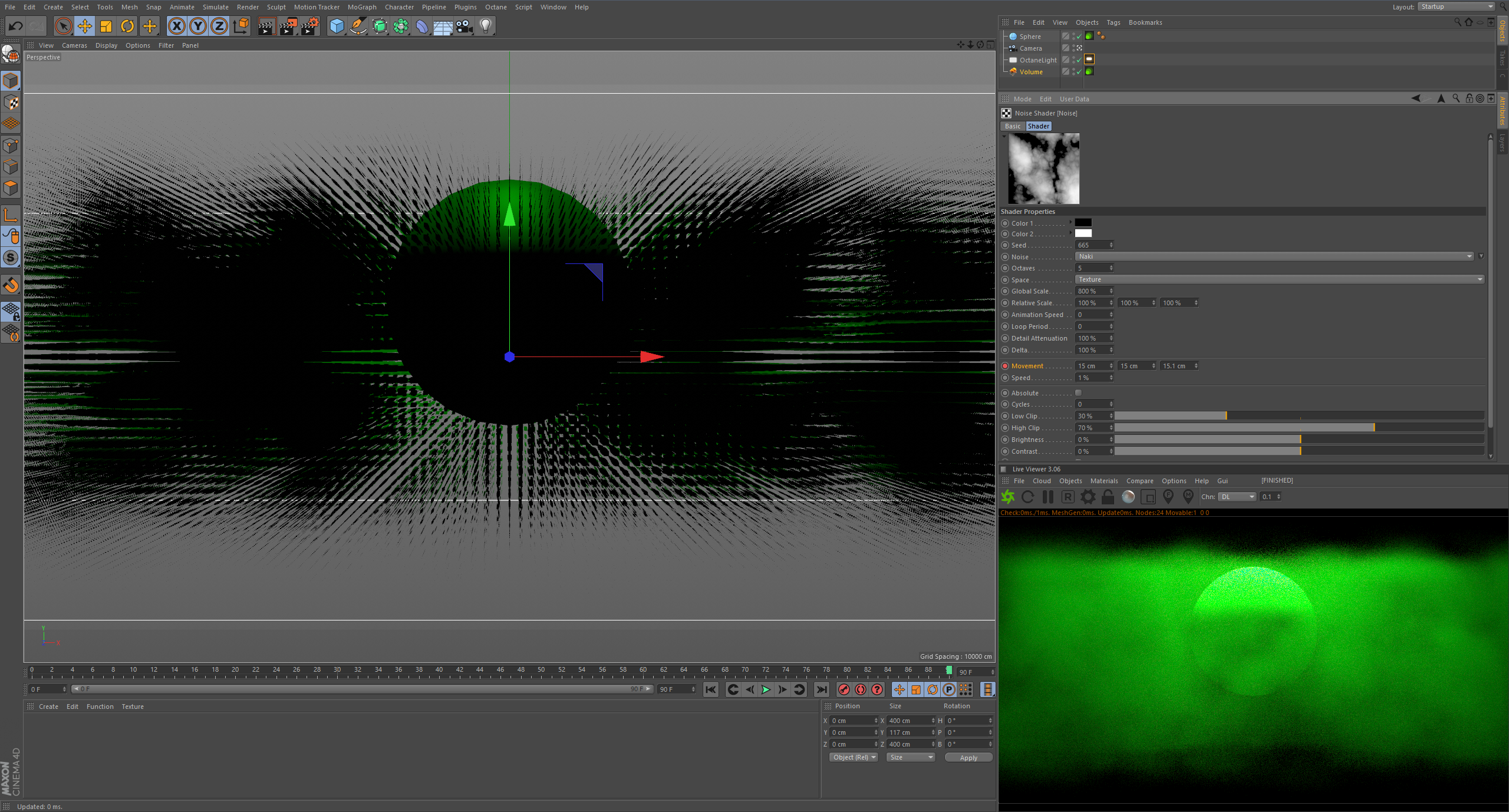Select the Move tool in top toolbar
This screenshot has width=1509, height=812.
(x=85, y=26)
